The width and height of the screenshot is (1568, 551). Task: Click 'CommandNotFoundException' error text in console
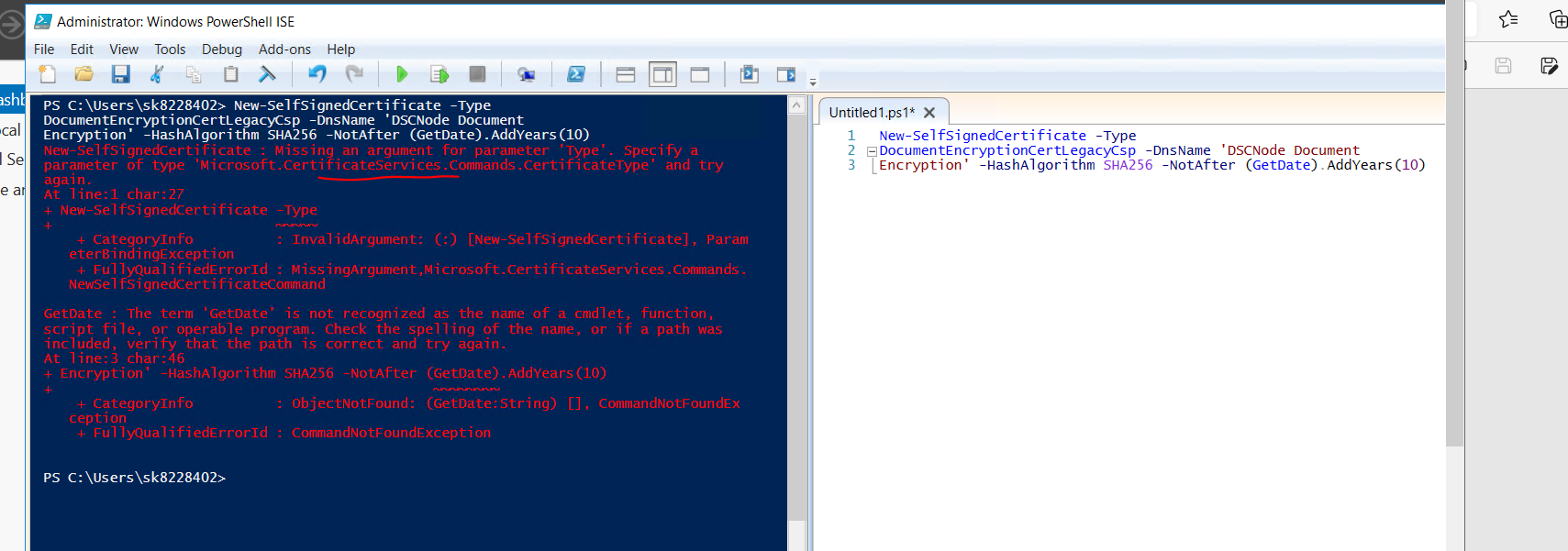pos(391,433)
